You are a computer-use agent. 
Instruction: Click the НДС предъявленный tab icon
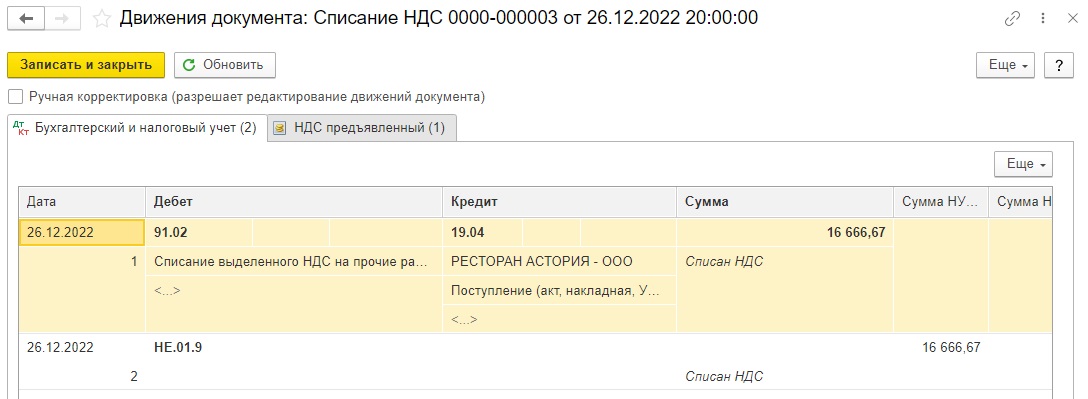coord(280,128)
